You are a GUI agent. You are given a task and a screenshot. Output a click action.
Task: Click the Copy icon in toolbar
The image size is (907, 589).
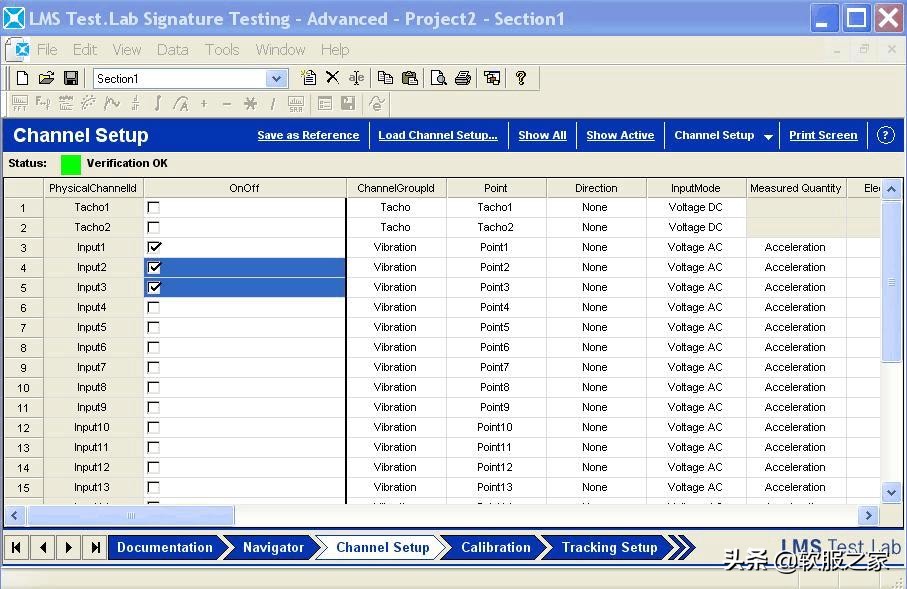(x=385, y=78)
